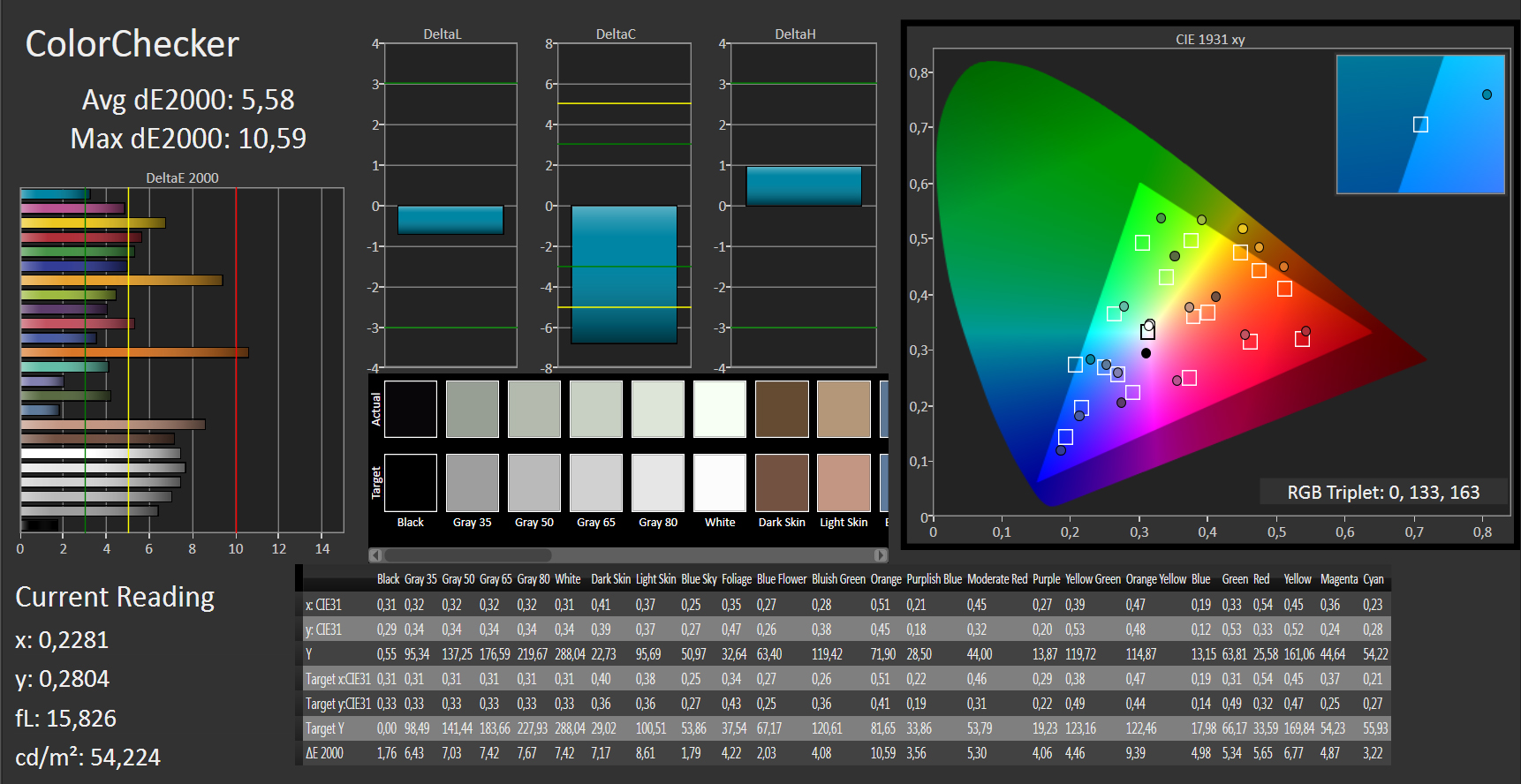The width and height of the screenshot is (1521, 784).
Task: Click the y: 0,2804 reading
Action: pyautogui.click(x=62, y=679)
